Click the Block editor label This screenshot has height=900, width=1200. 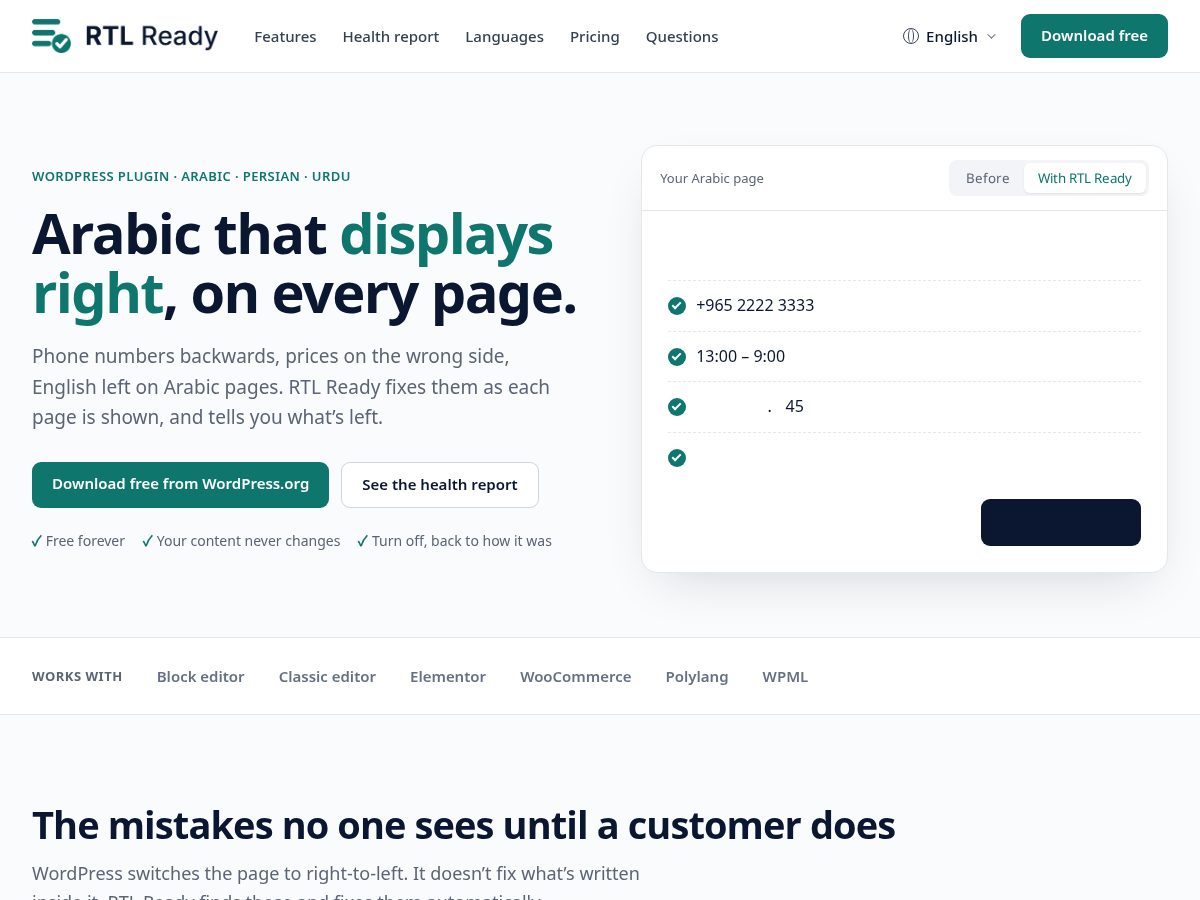point(201,677)
